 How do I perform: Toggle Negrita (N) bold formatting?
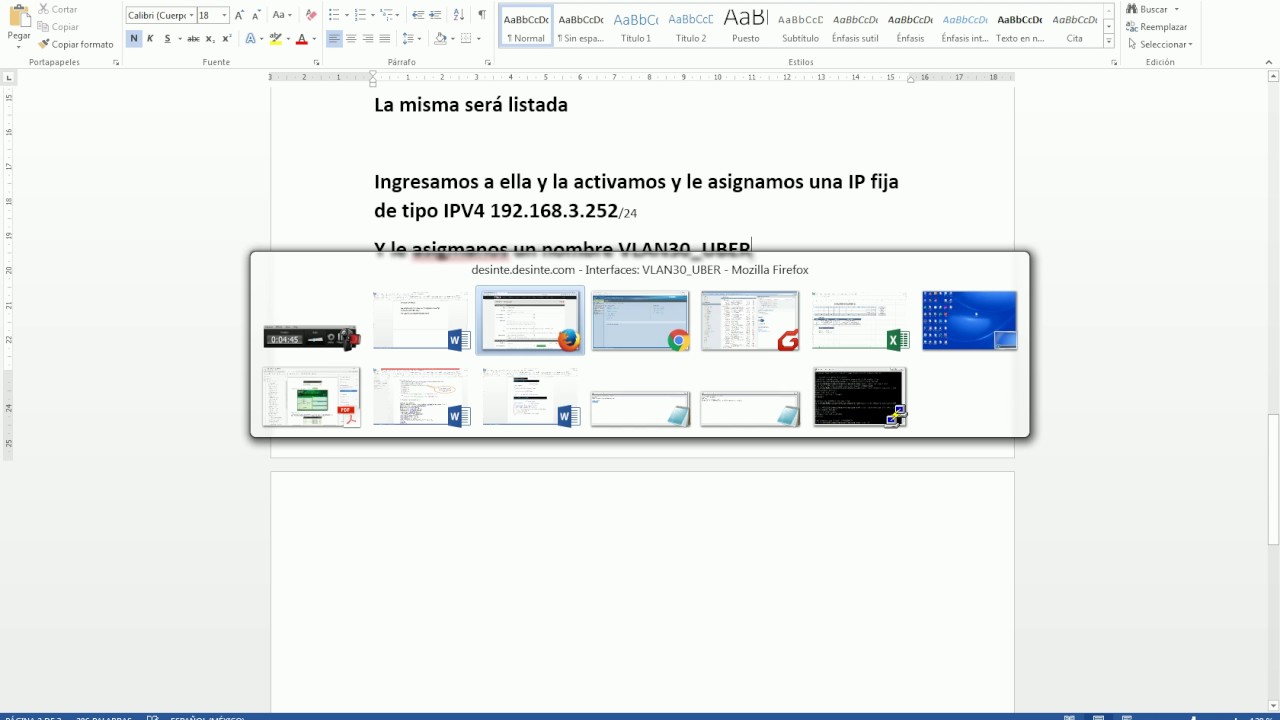(134, 39)
